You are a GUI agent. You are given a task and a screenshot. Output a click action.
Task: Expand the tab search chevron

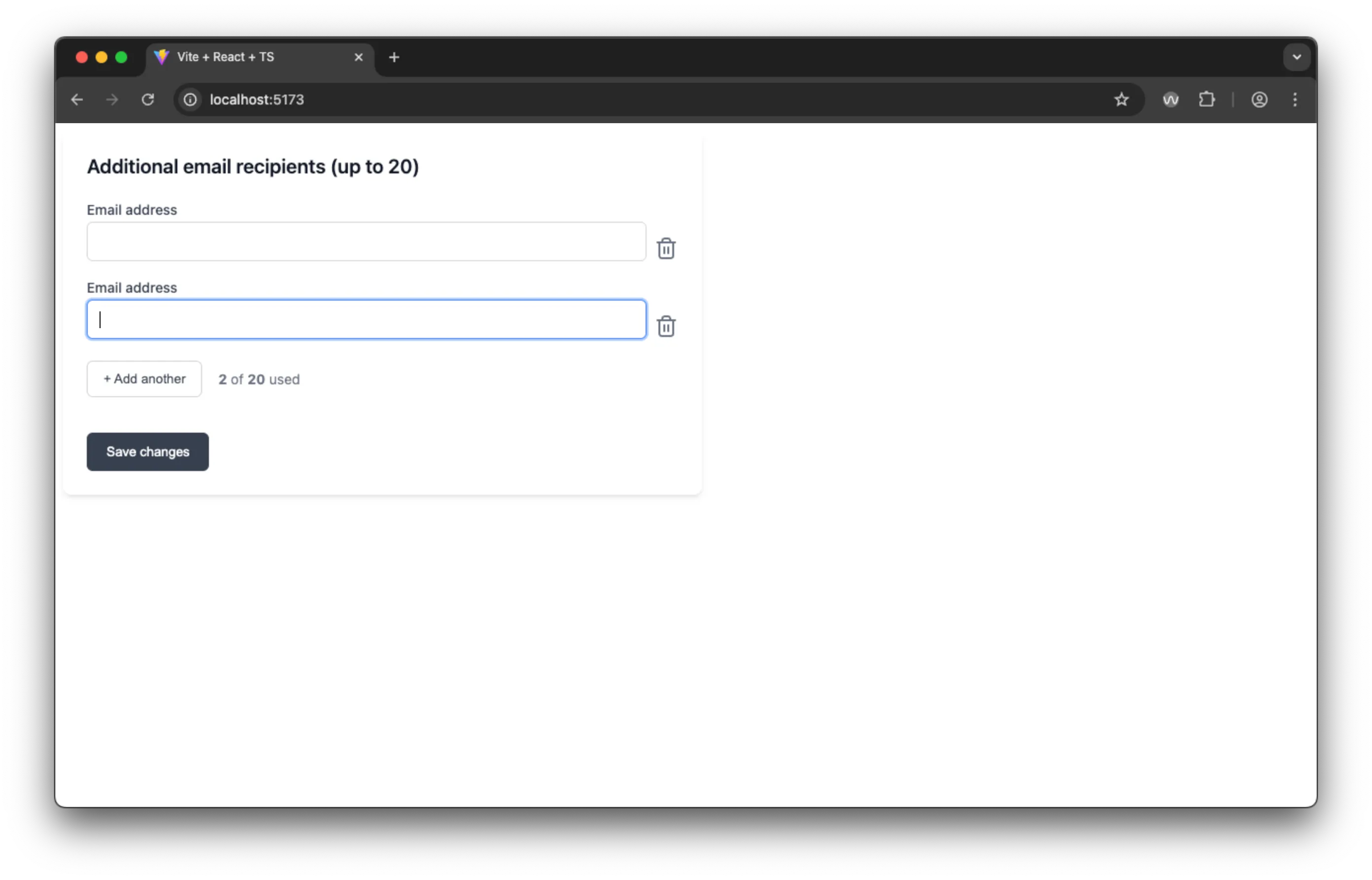click(x=1297, y=57)
